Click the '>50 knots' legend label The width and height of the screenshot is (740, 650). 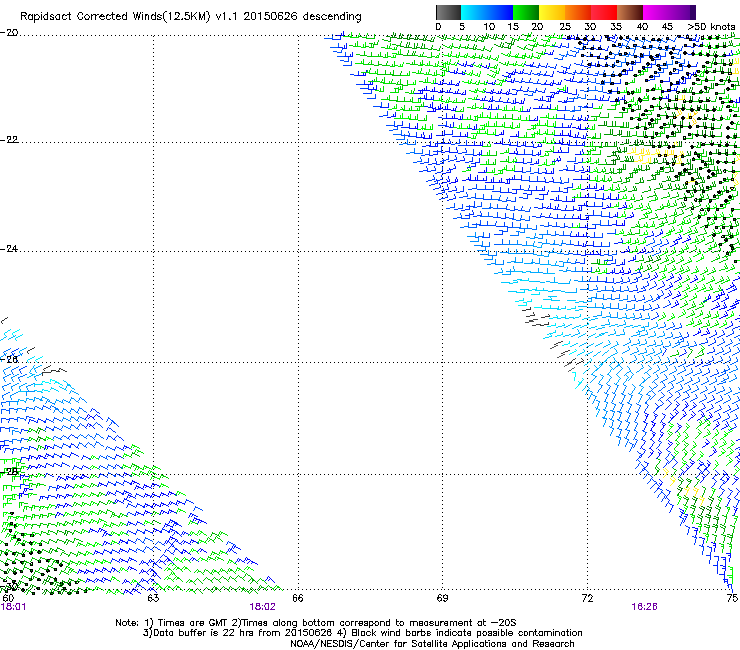pos(711,27)
